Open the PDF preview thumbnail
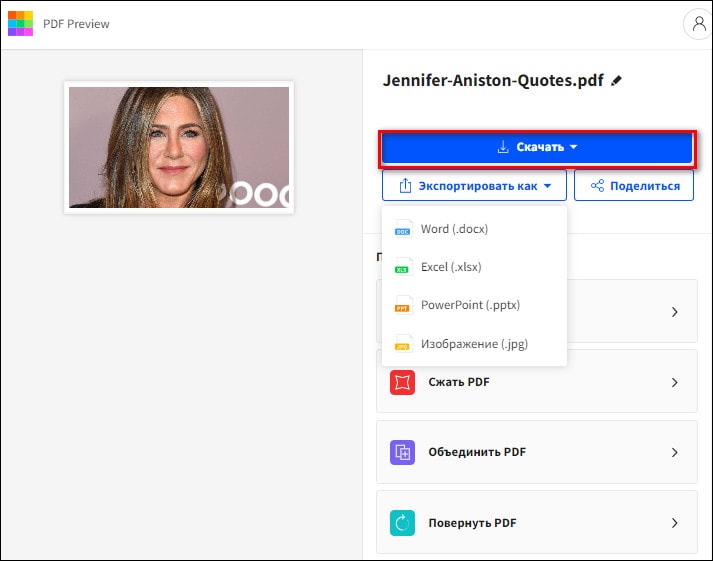Viewport: 713px width, 561px height. pos(179,147)
